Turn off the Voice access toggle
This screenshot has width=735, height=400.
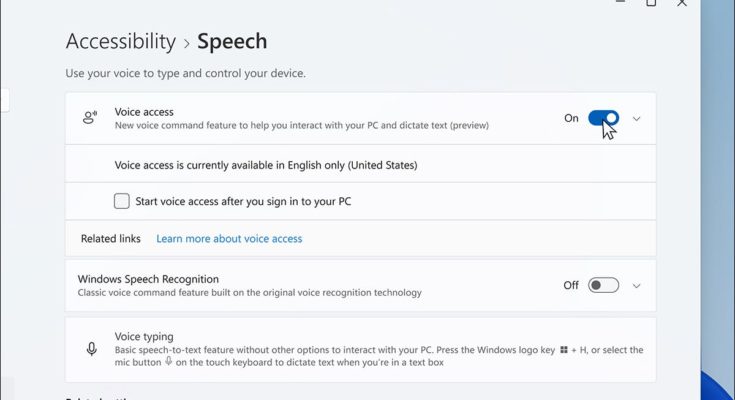tap(603, 118)
